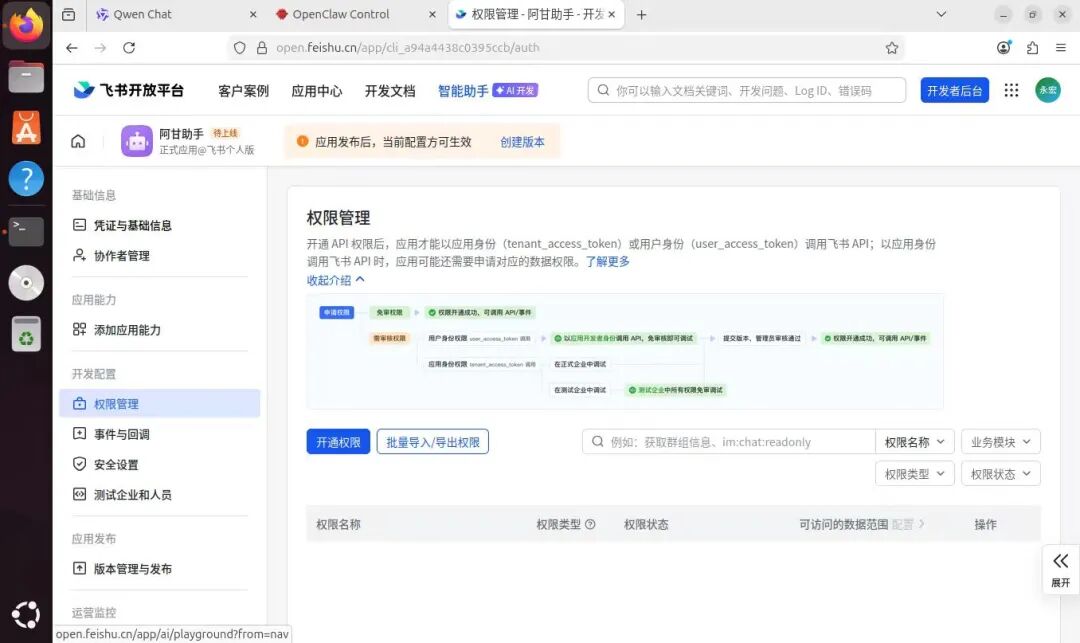Select 开发文档 in the top navigation
This screenshot has width=1080, height=643.
click(x=390, y=90)
